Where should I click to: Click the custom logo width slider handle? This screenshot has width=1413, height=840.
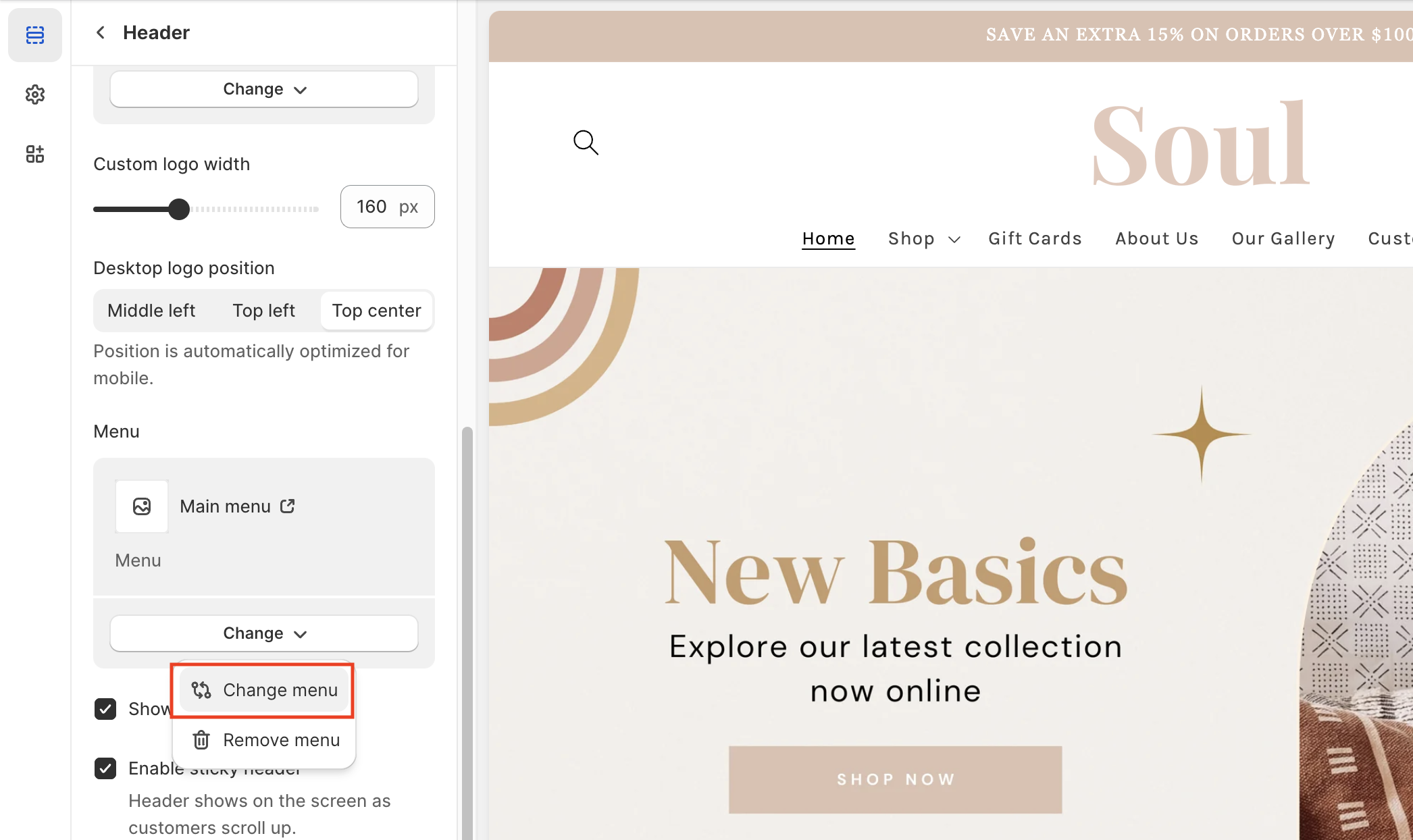click(x=179, y=209)
